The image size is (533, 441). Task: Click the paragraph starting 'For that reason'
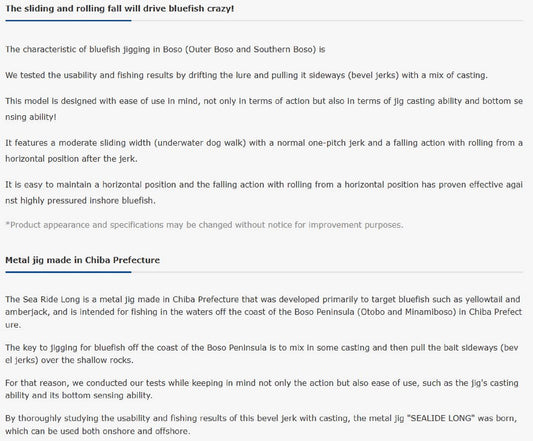pos(262,389)
